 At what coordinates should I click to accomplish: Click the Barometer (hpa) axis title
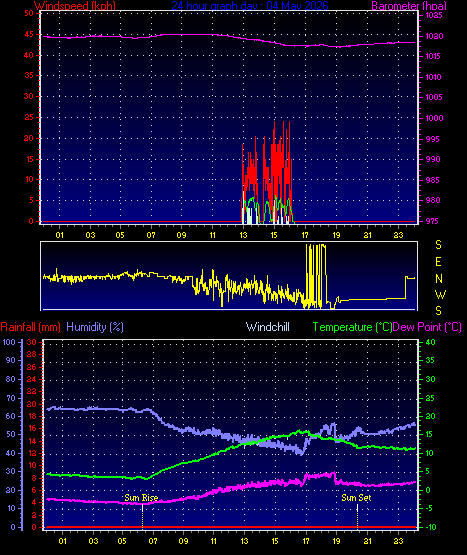(x=409, y=6)
